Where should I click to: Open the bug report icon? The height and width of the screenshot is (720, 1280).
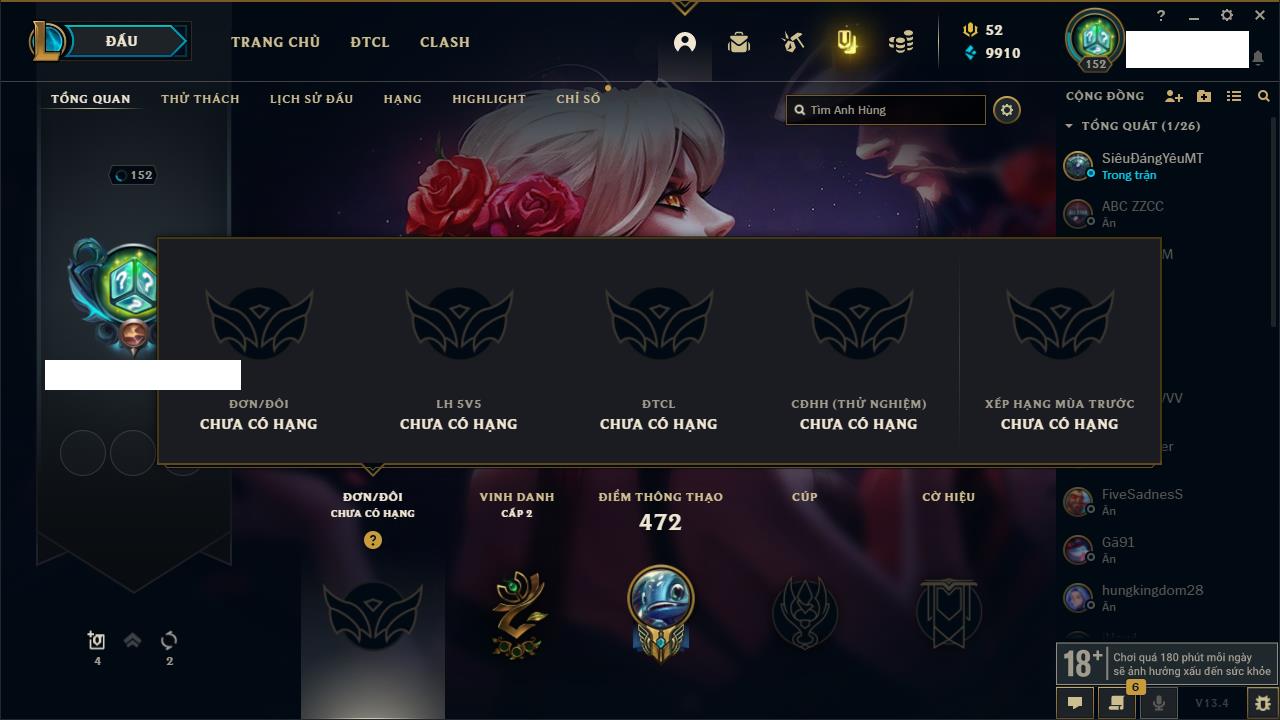coord(1263,703)
